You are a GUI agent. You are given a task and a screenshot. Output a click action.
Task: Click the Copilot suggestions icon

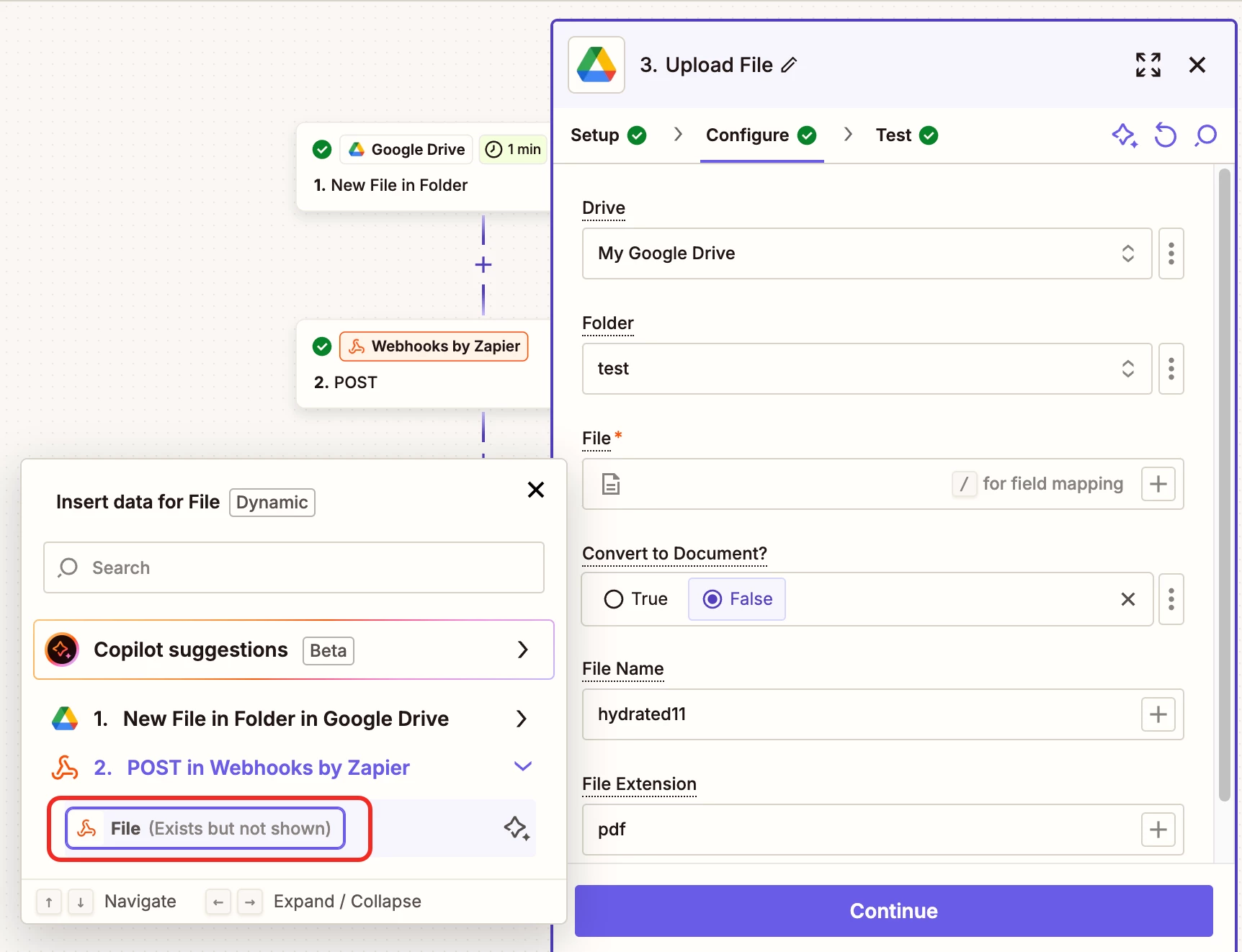click(62, 650)
